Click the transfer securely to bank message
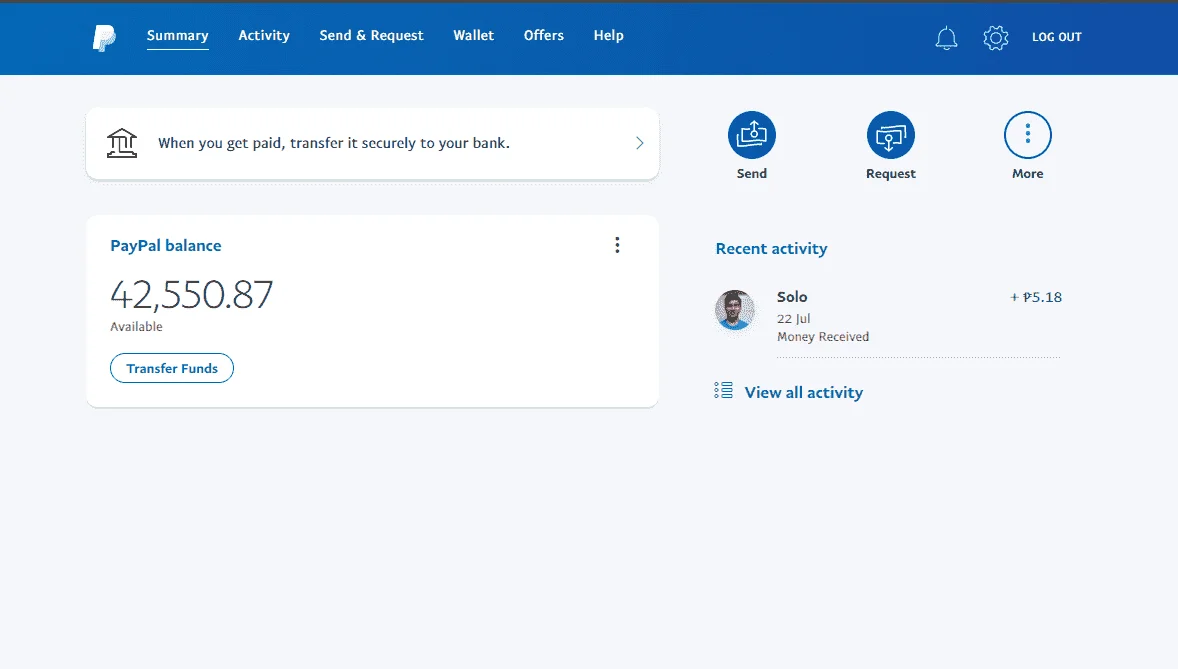Image resolution: width=1178 pixels, height=669 pixels. point(334,143)
